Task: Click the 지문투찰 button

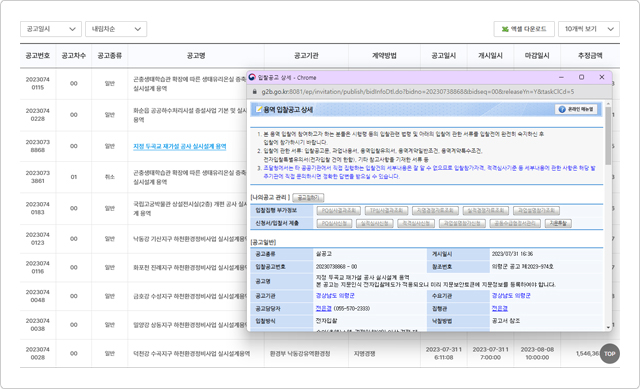Action: tap(558, 223)
